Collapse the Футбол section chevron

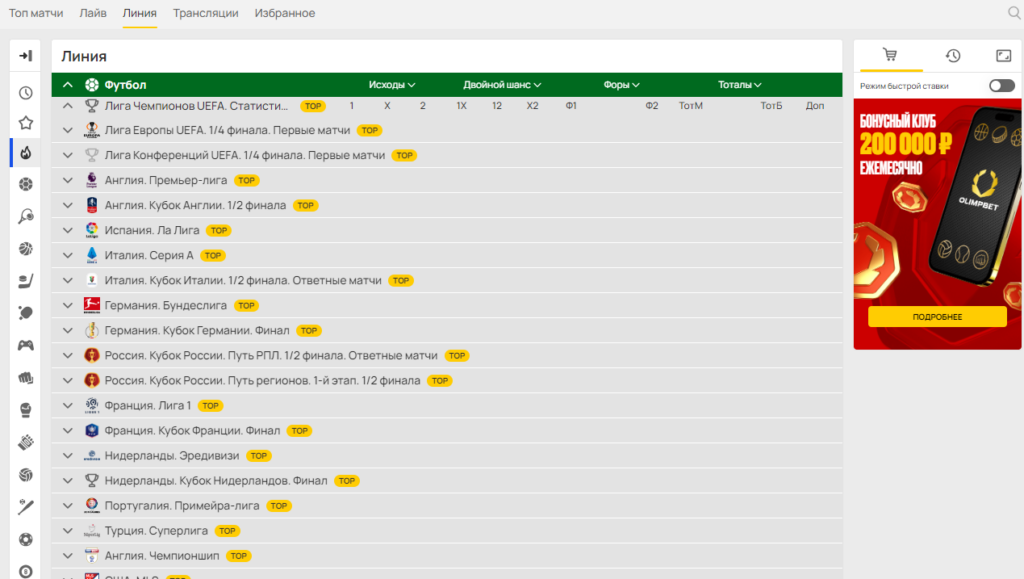click(x=68, y=85)
